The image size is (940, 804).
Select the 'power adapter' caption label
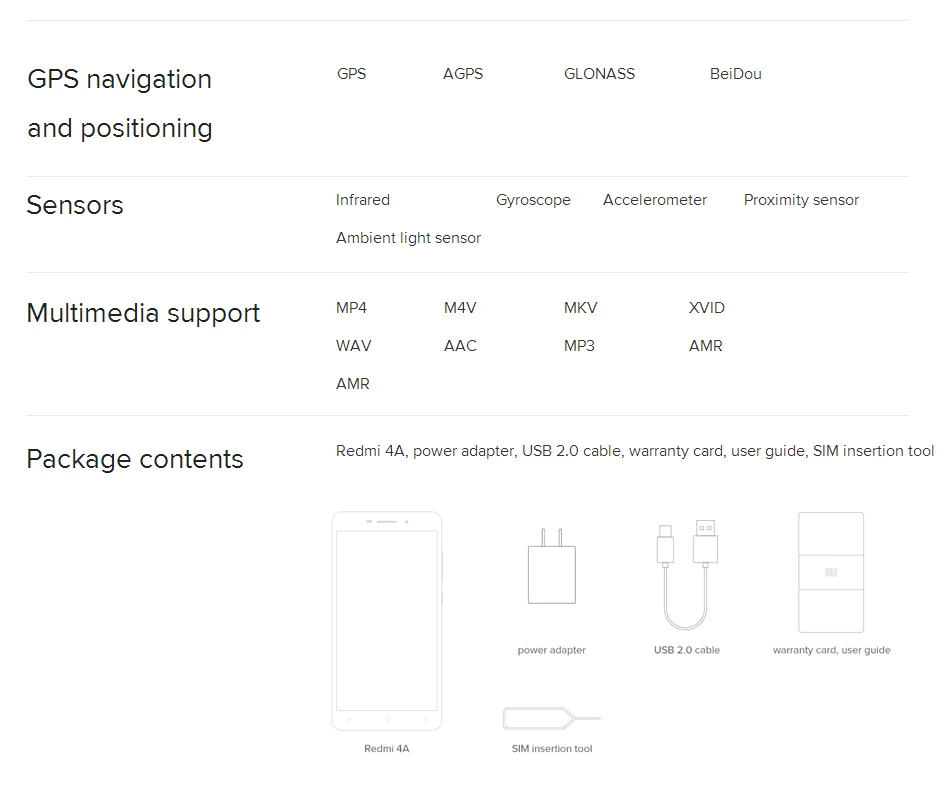click(x=552, y=650)
